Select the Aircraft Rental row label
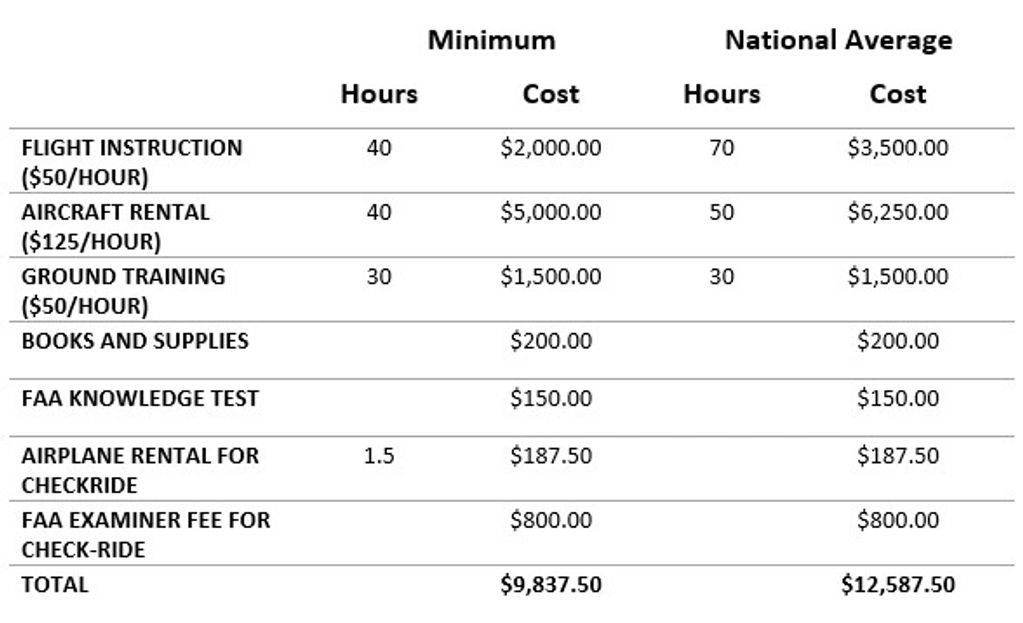 [115, 226]
